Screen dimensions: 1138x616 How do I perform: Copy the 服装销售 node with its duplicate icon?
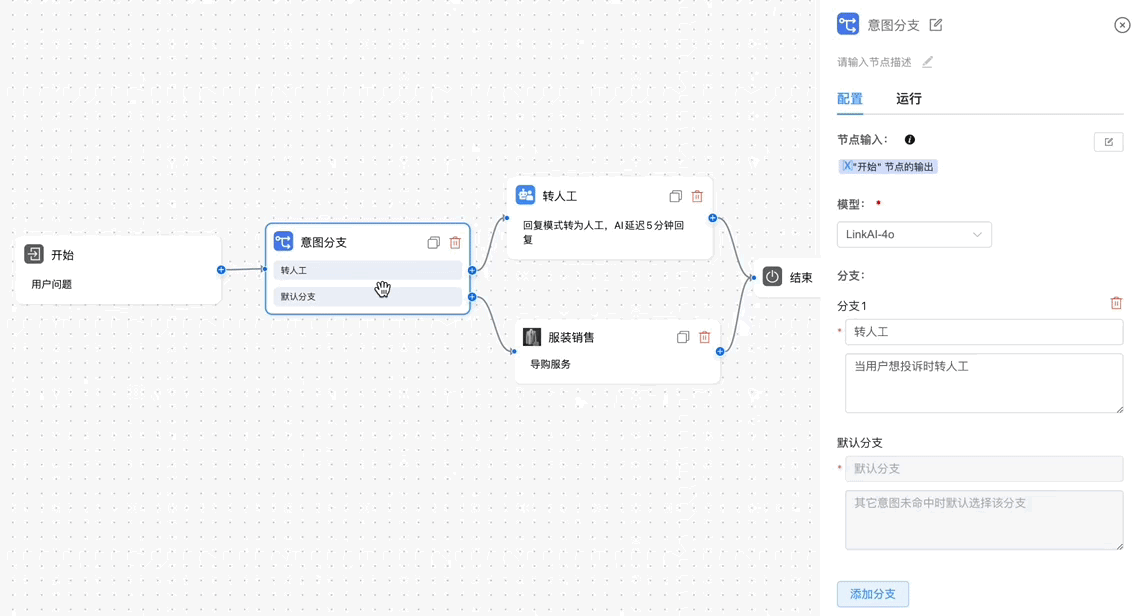coord(683,337)
